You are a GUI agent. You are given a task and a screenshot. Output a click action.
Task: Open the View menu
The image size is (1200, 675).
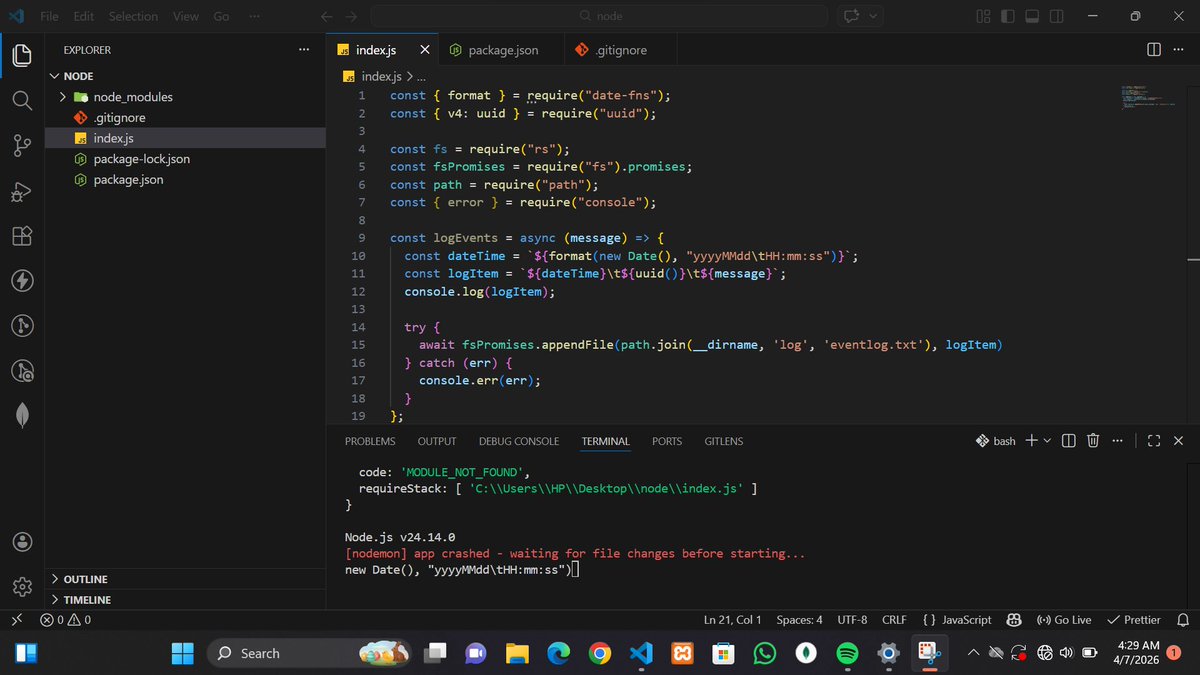click(x=185, y=16)
